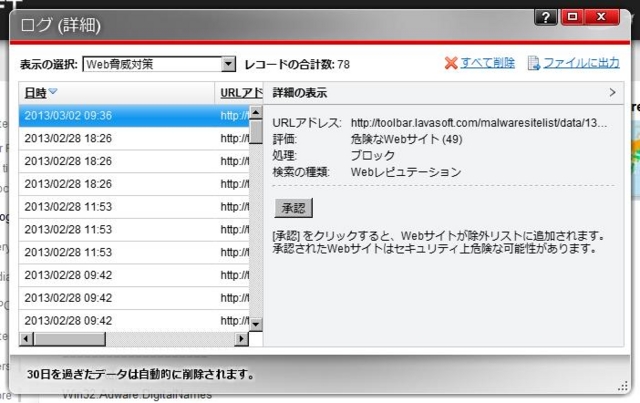The image size is (640, 403).
Task: Click the export-to-file document icon
Action: pyautogui.click(x=533, y=63)
